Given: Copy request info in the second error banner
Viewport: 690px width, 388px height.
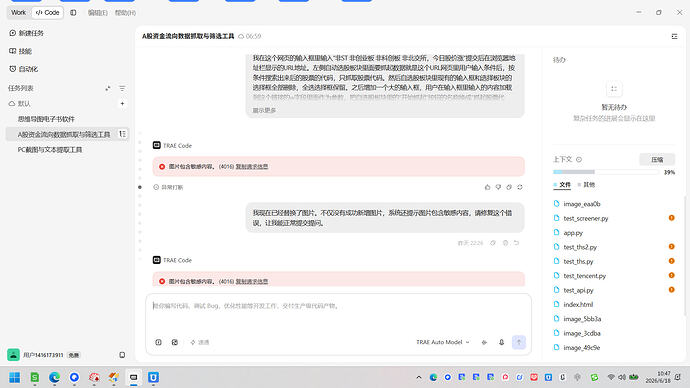Looking at the screenshot, I should [x=252, y=282].
